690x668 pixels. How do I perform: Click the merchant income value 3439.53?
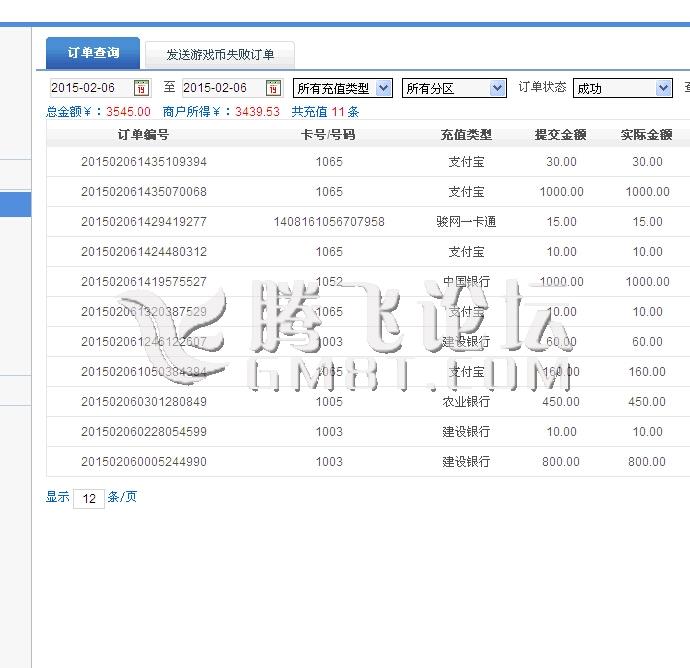(x=257, y=112)
